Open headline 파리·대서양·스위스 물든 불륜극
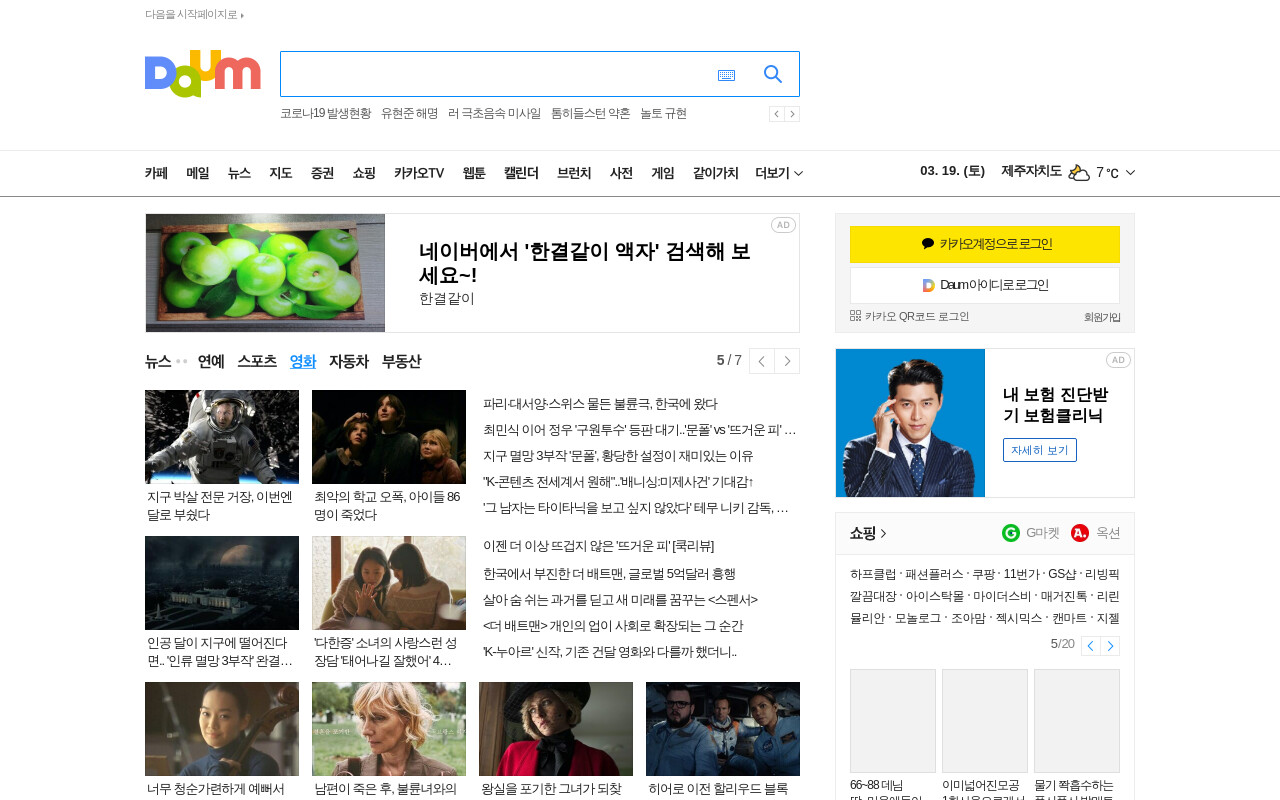The height and width of the screenshot is (800, 1280). point(600,404)
